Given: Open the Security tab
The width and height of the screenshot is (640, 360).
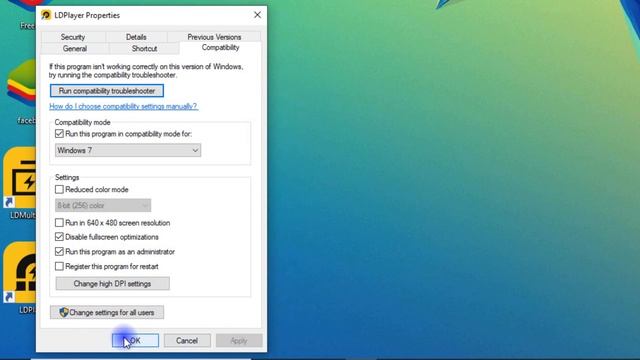Looking at the screenshot, I should click(73, 37).
